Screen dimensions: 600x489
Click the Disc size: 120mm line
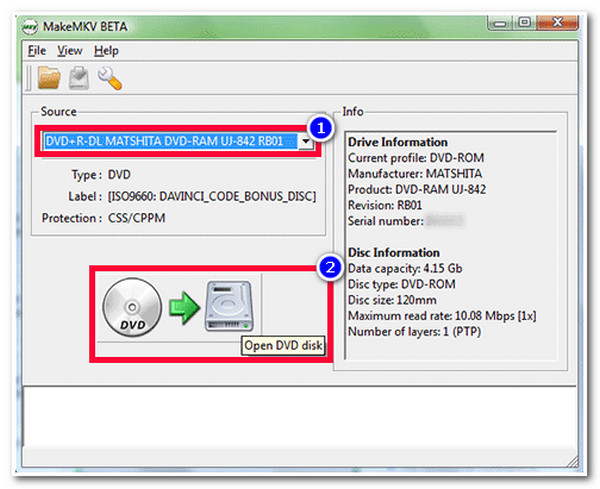392,300
